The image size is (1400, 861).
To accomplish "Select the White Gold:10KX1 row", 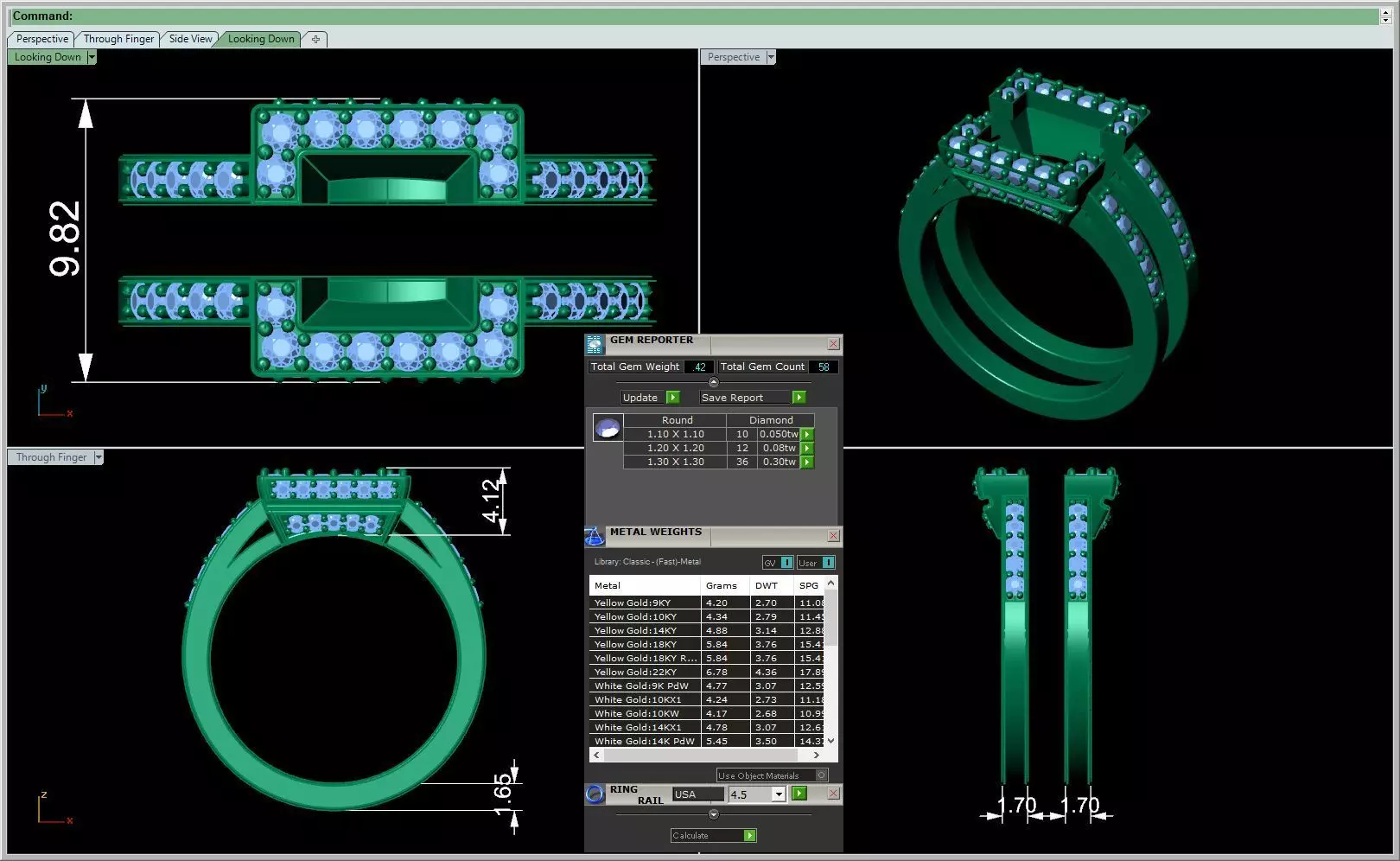I will pyautogui.click(x=707, y=700).
